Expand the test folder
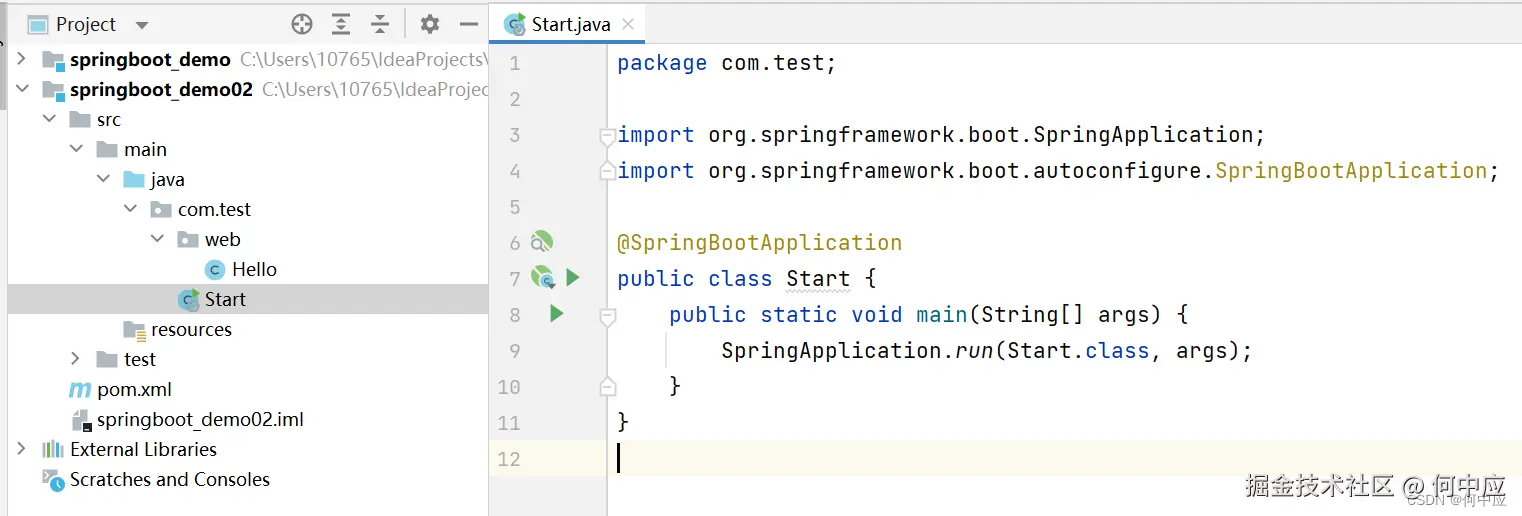 click(75, 359)
